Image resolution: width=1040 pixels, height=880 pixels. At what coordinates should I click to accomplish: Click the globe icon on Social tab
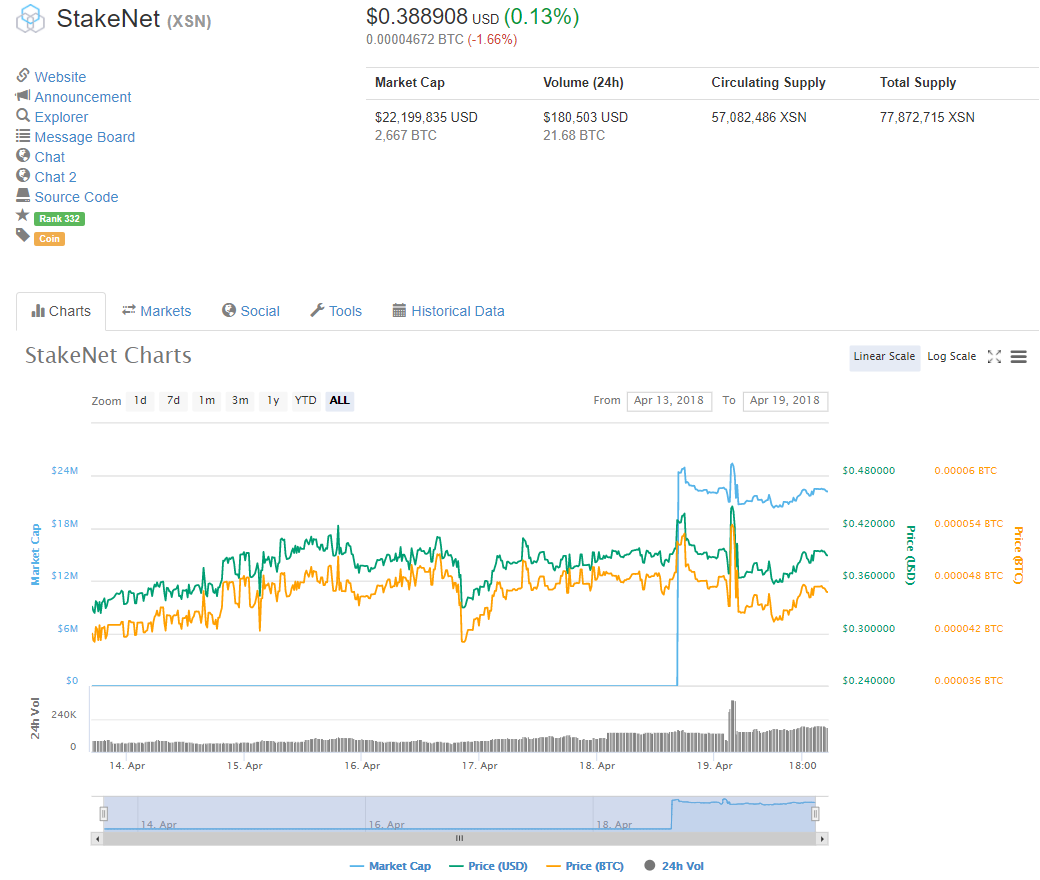229,310
